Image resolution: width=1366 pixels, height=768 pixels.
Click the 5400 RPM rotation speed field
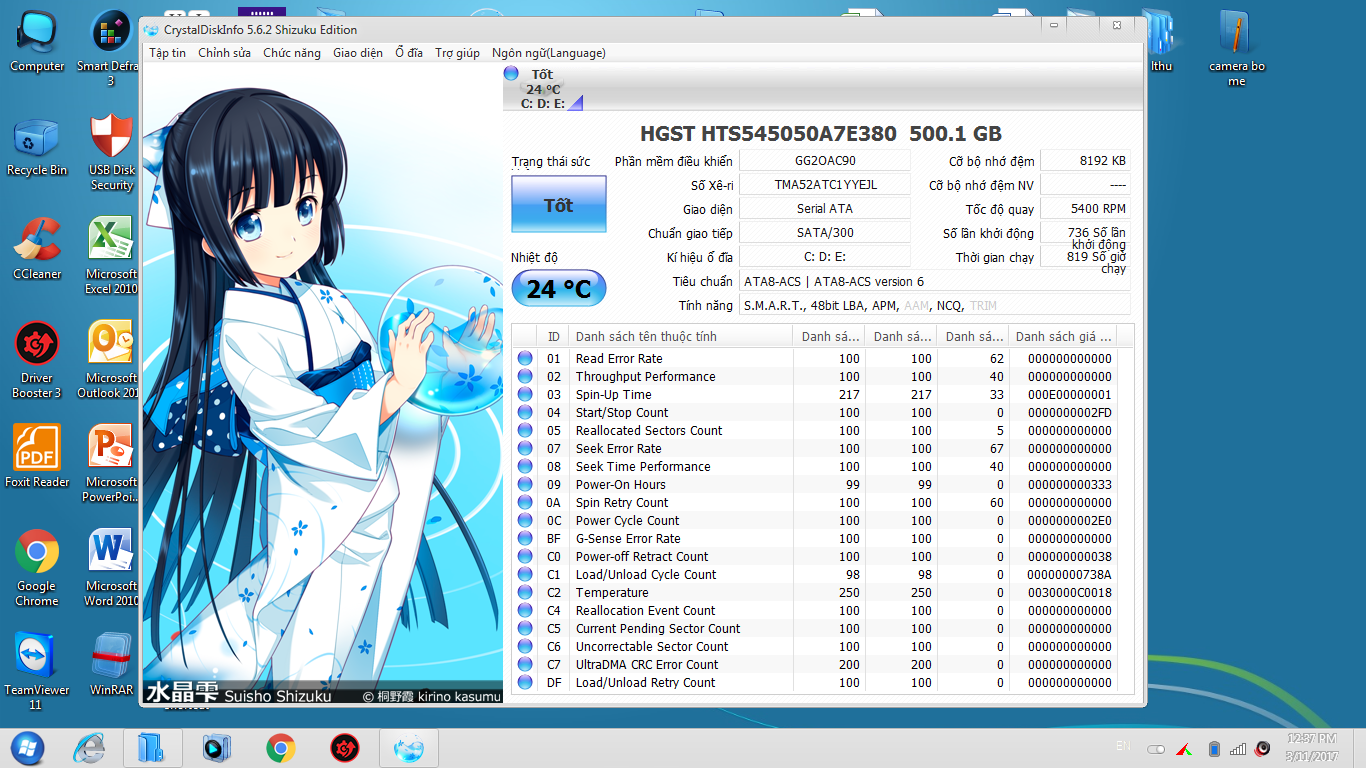tap(1086, 209)
